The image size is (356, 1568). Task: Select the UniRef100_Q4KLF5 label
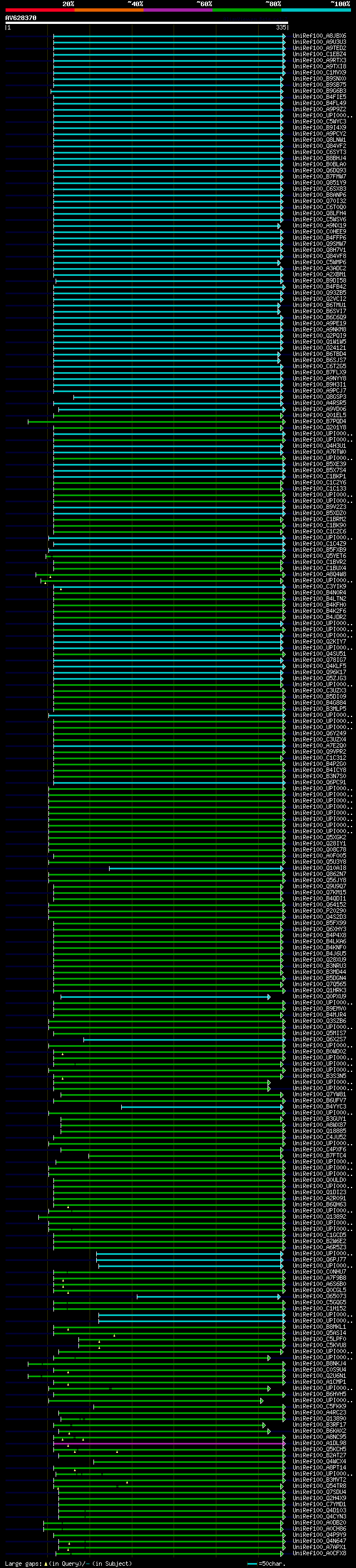[x=319, y=666]
